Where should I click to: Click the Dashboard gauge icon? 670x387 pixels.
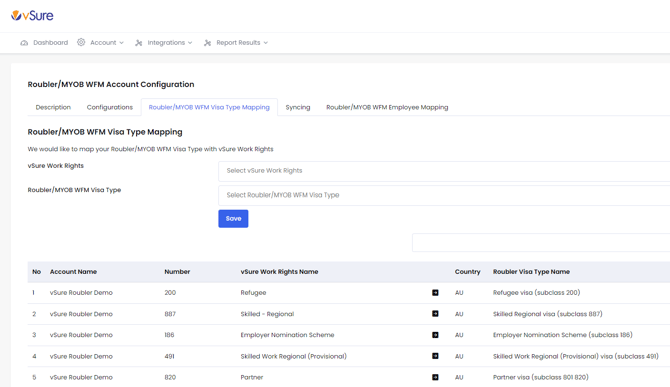(x=24, y=43)
